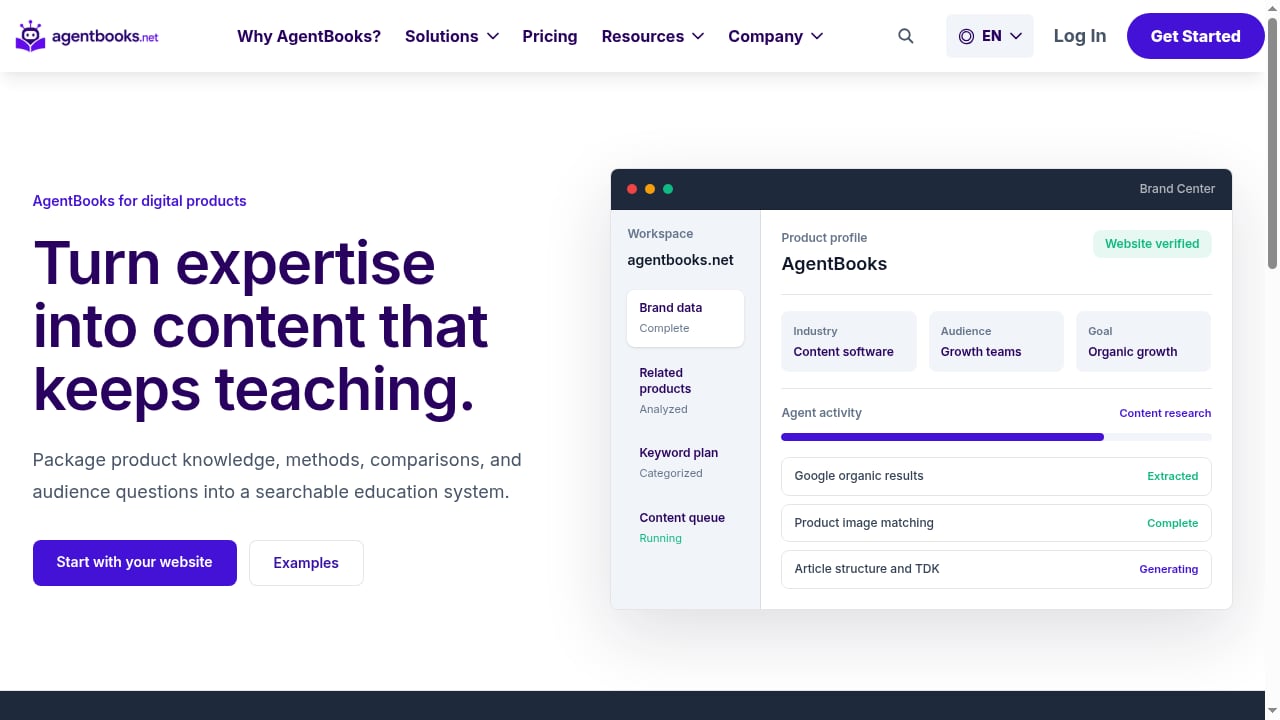Select Brand data Complete tab
Image resolution: width=1280 pixels, height=720 pixels.
coord(685,318)
